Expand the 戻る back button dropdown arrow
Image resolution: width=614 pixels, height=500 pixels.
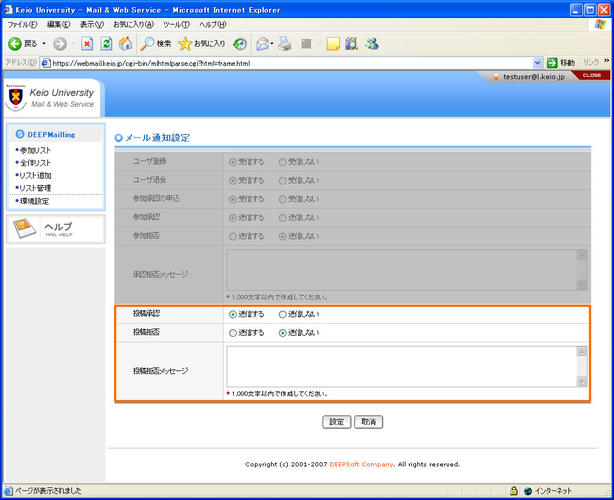coord(44,44)
